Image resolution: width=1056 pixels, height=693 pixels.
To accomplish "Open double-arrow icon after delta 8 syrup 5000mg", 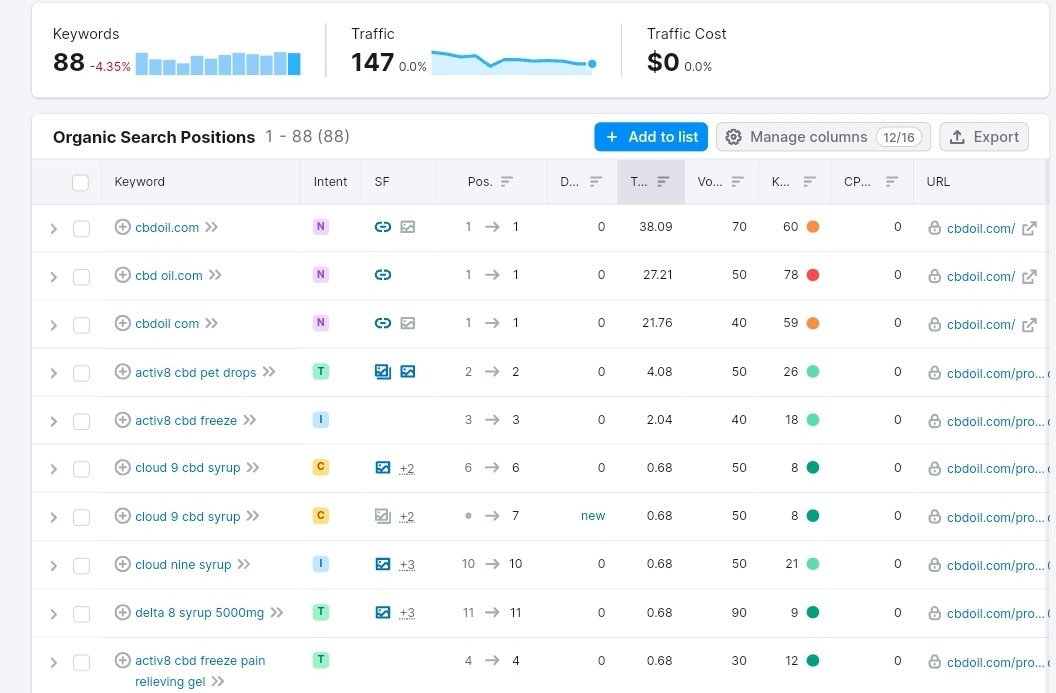I will pos(277,612).
